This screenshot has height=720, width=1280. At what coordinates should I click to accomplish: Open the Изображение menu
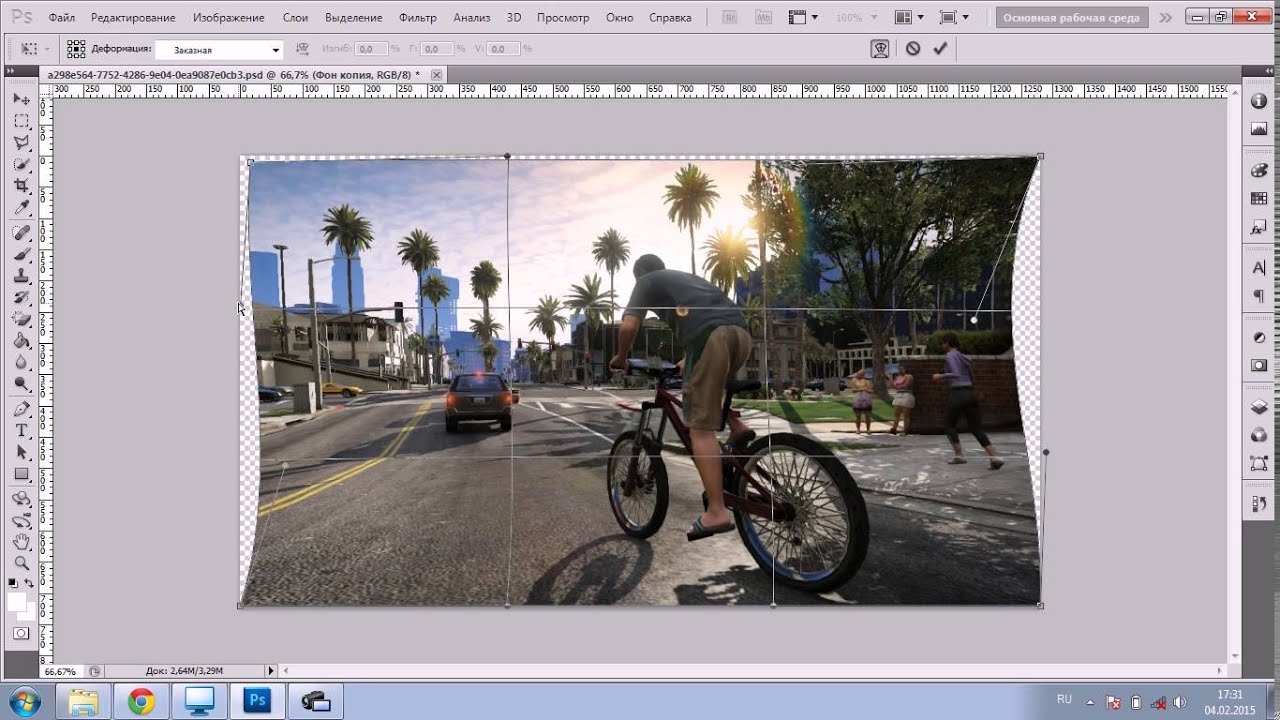(229, 18)
